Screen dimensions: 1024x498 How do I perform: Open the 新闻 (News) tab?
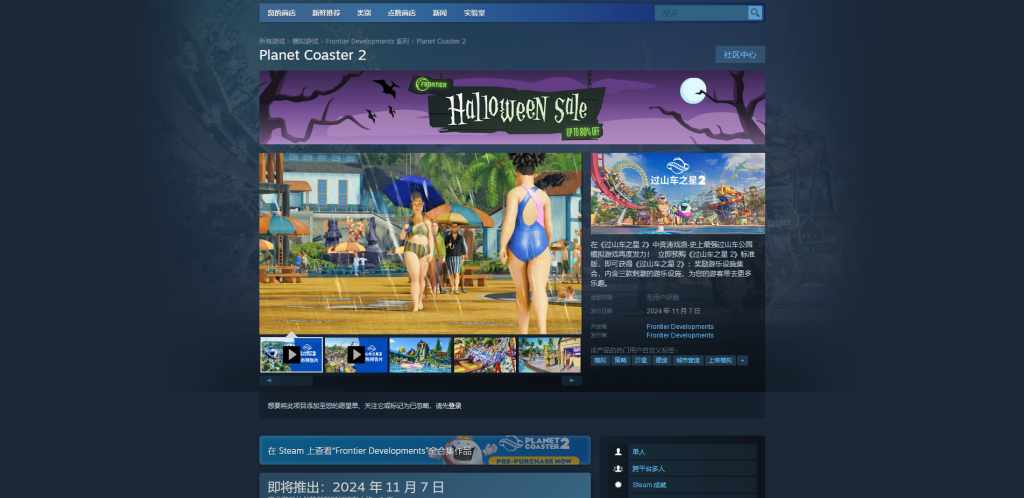pos(440,13)
